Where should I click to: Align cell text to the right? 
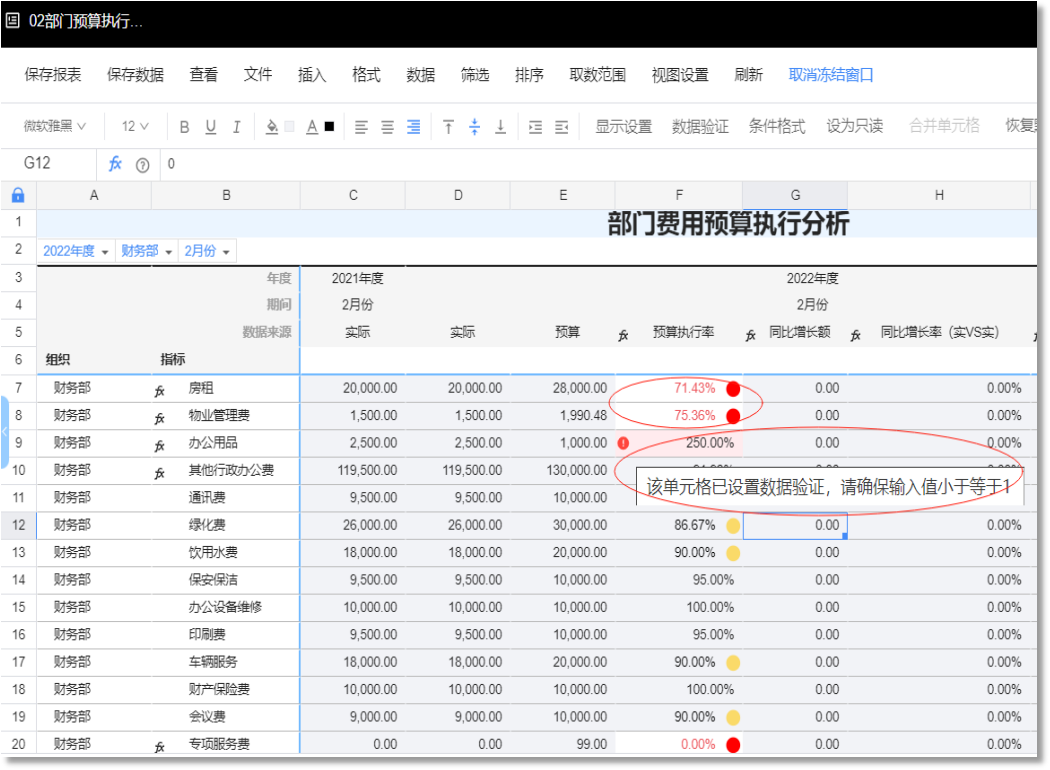pyautogui.click(x=413, y=126)
